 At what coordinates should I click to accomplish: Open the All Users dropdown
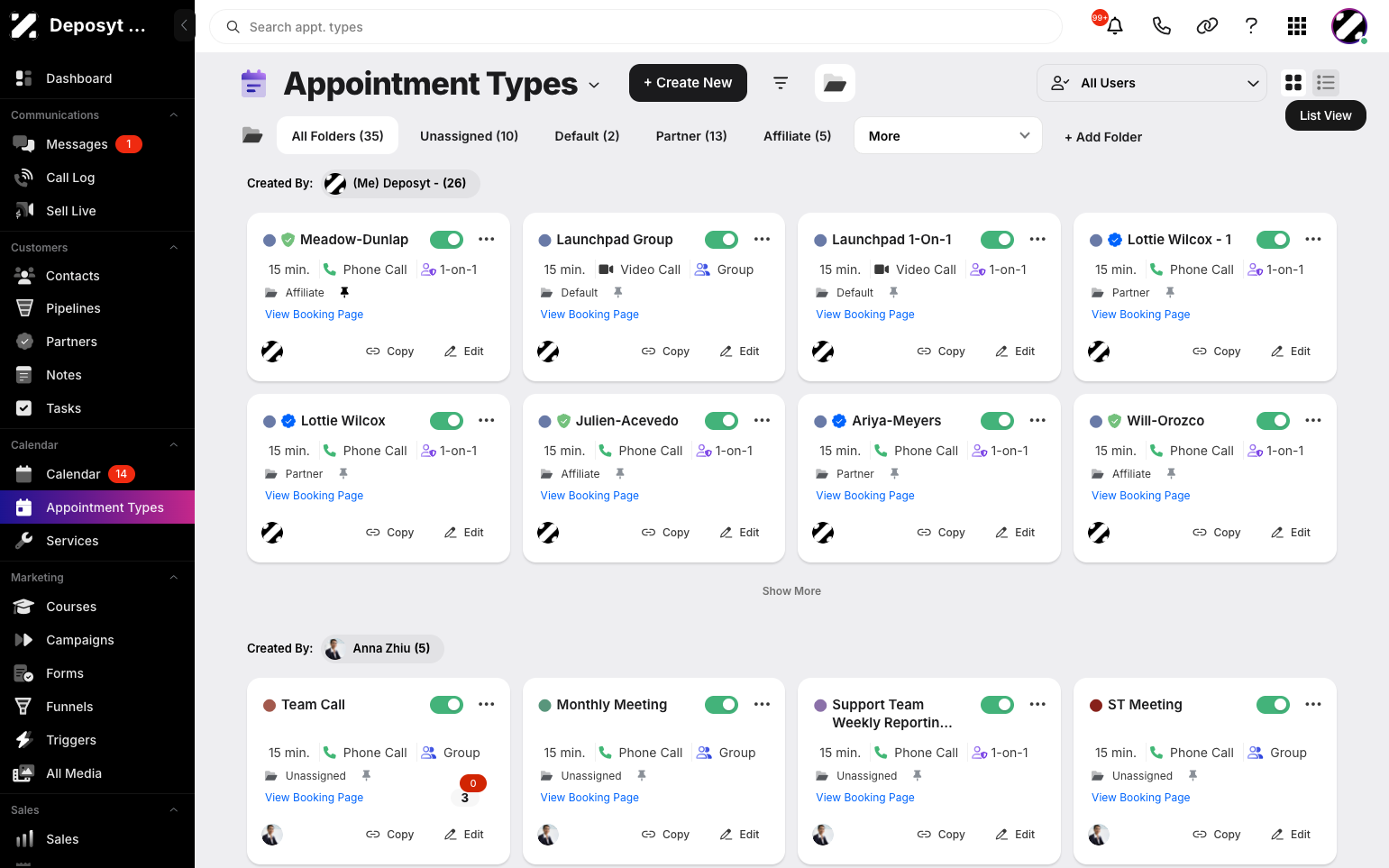pyautogui.click(x=1152, y=83)
